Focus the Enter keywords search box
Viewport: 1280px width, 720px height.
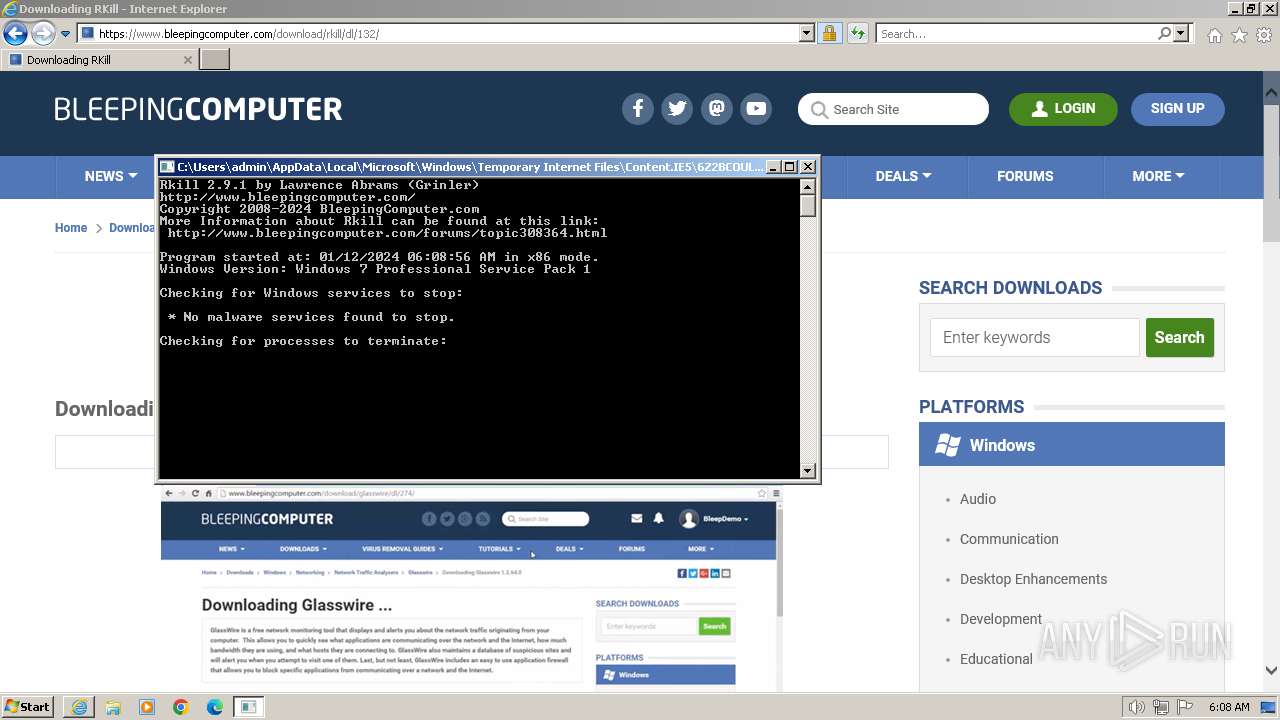tap(1035, 338)
